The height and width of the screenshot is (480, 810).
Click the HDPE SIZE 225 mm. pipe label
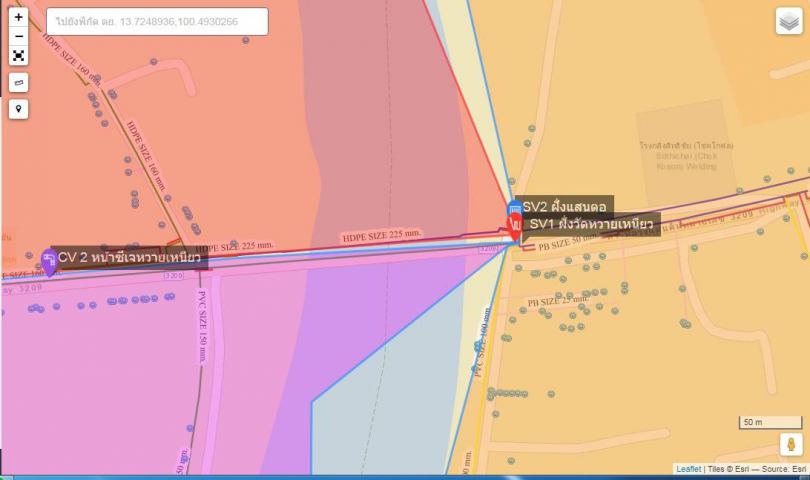(x=382, y=235)
